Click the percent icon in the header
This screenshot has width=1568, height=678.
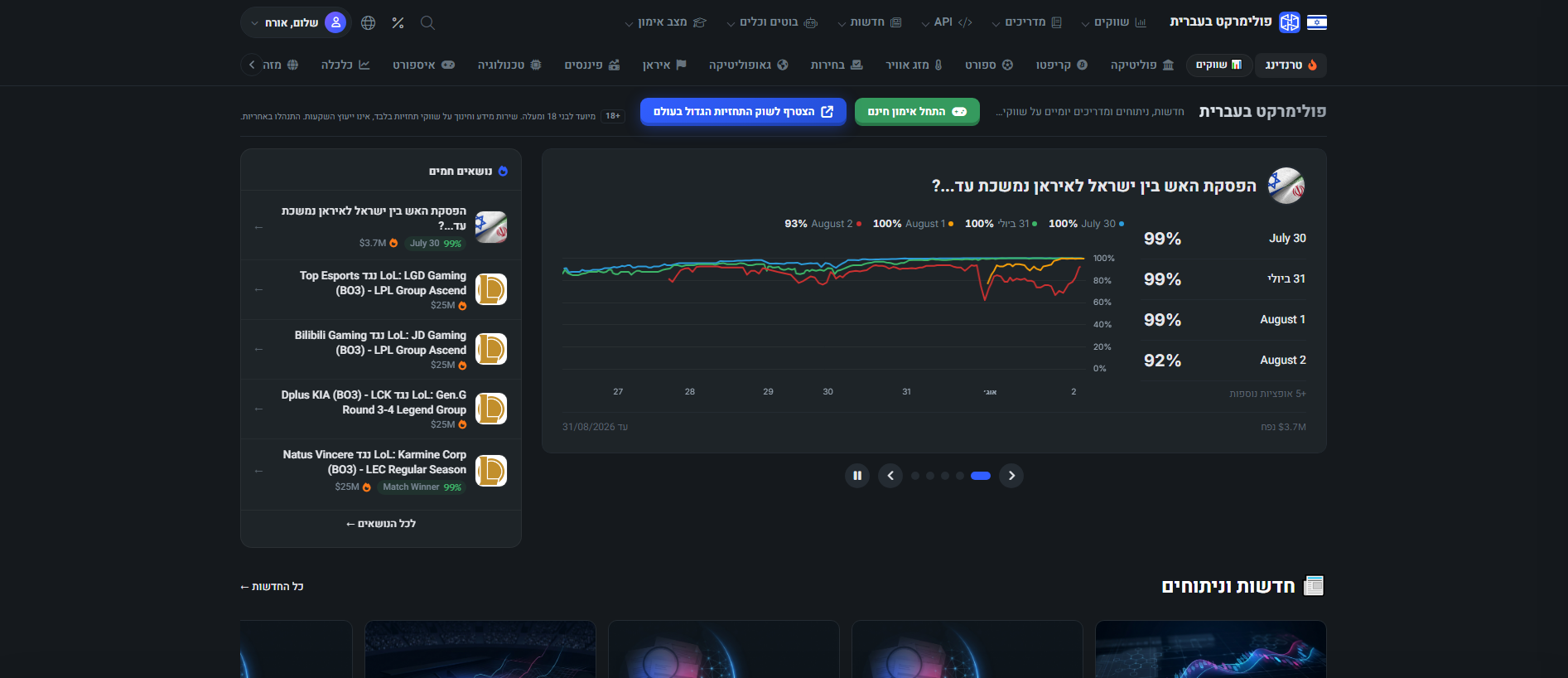pyautogui.click(x=398, y=23)
